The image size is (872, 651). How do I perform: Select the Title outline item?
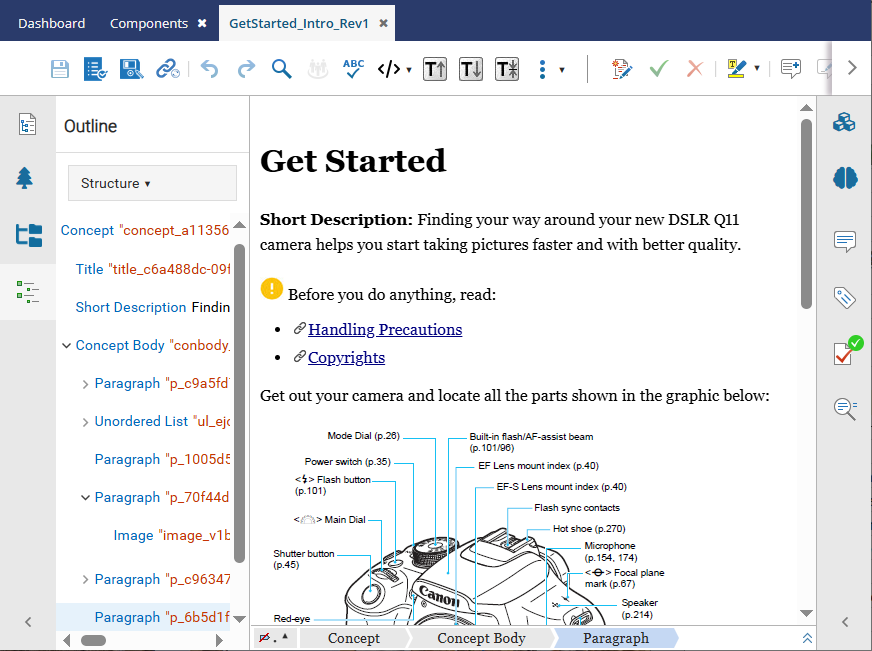pos(152,269)
